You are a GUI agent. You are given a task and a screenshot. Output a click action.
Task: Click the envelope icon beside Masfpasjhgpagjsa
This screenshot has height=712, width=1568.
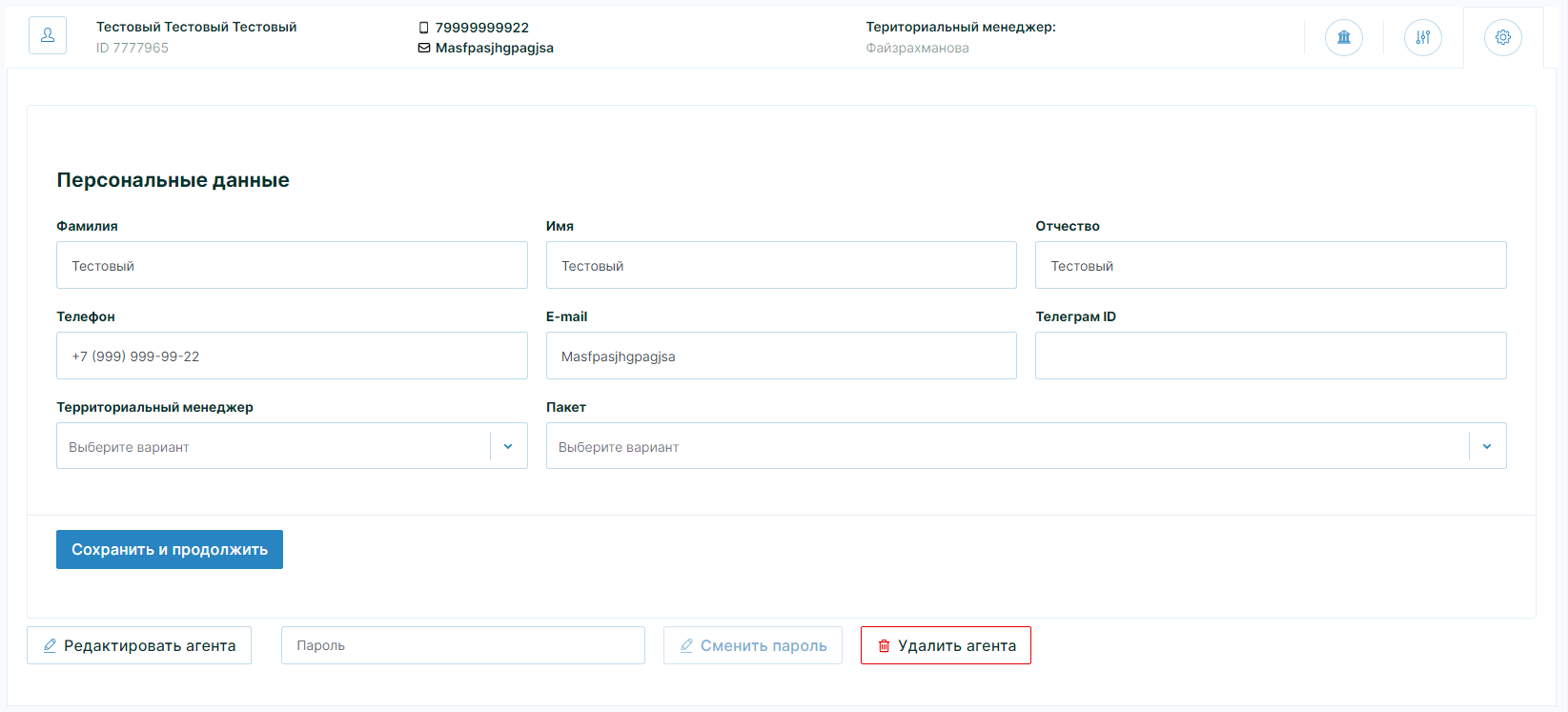click(424, 48)
